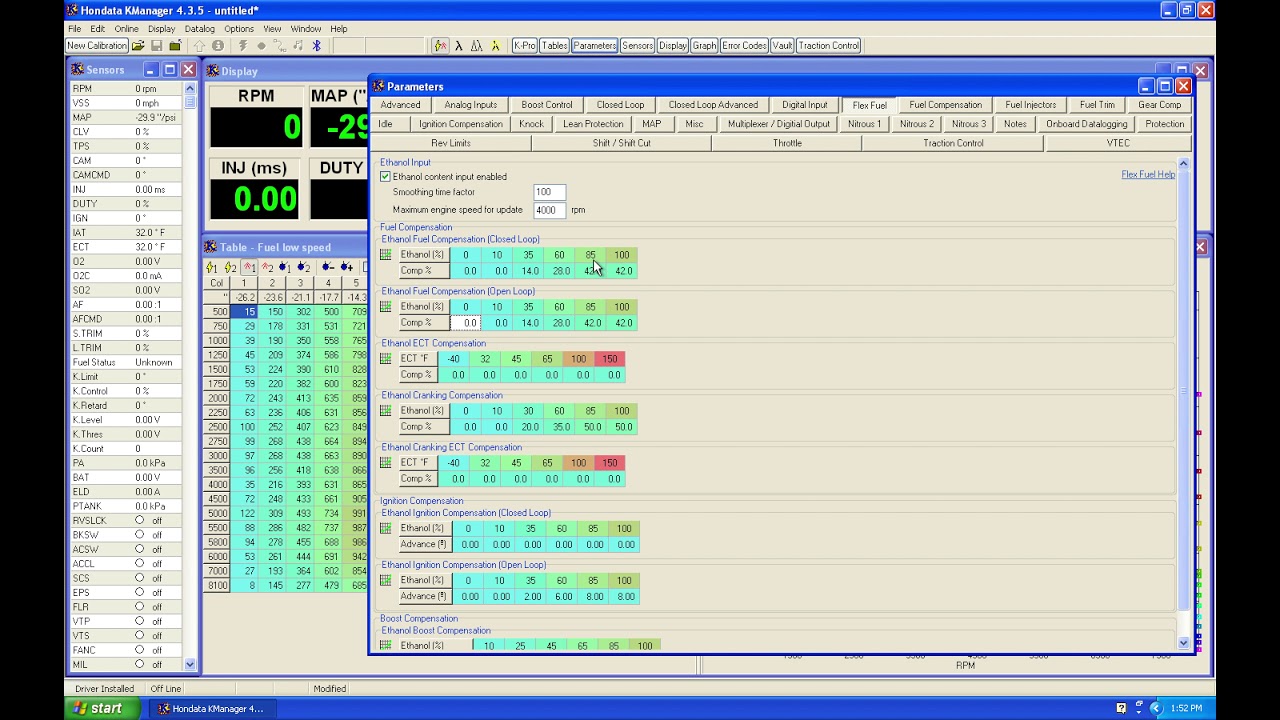Switch to Boost Control tab
This screenshot has height=720, width=1280.
point(546,105)
